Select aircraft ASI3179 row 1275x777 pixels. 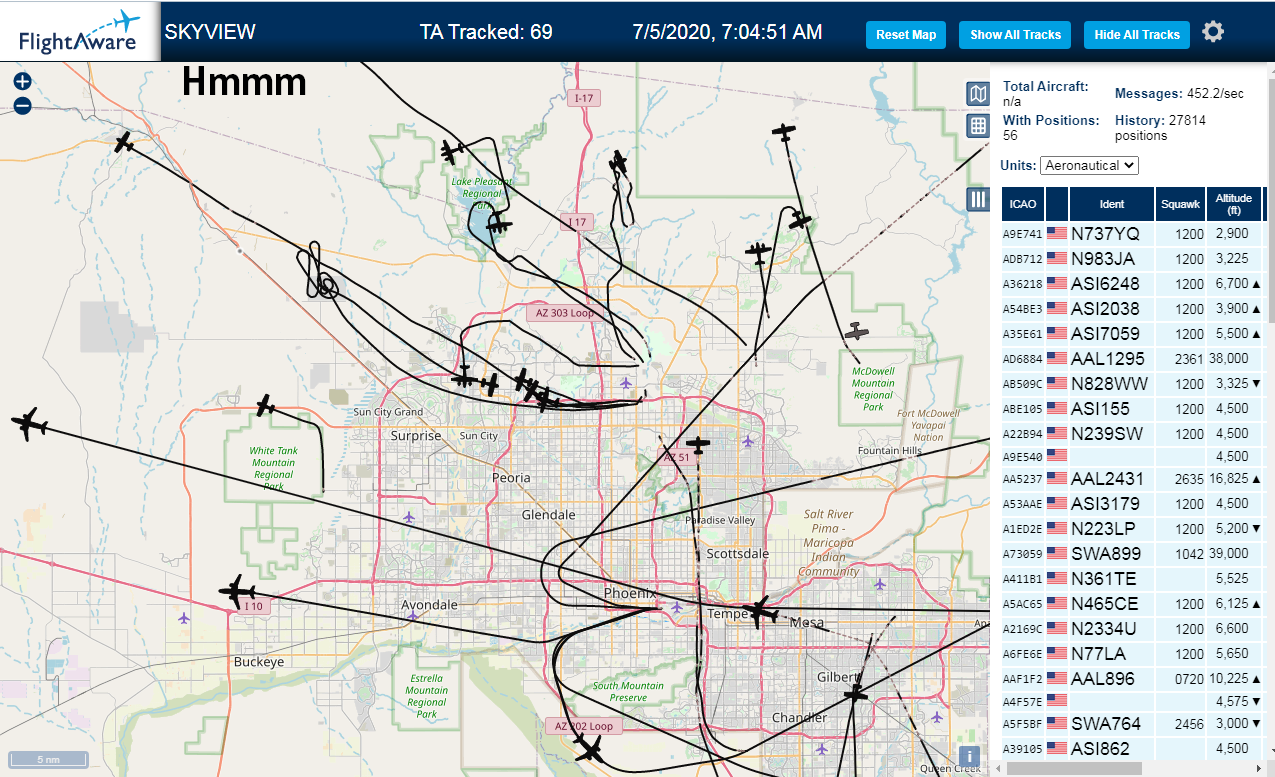pyautogui.click(x=1135, y=504)
